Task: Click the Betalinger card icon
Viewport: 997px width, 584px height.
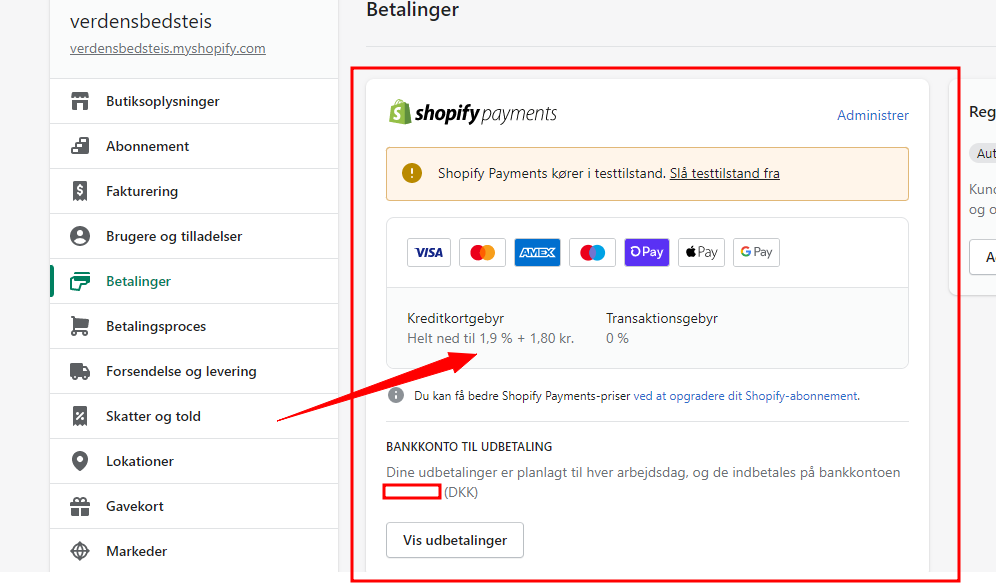Action: click(x=79, y=281)
